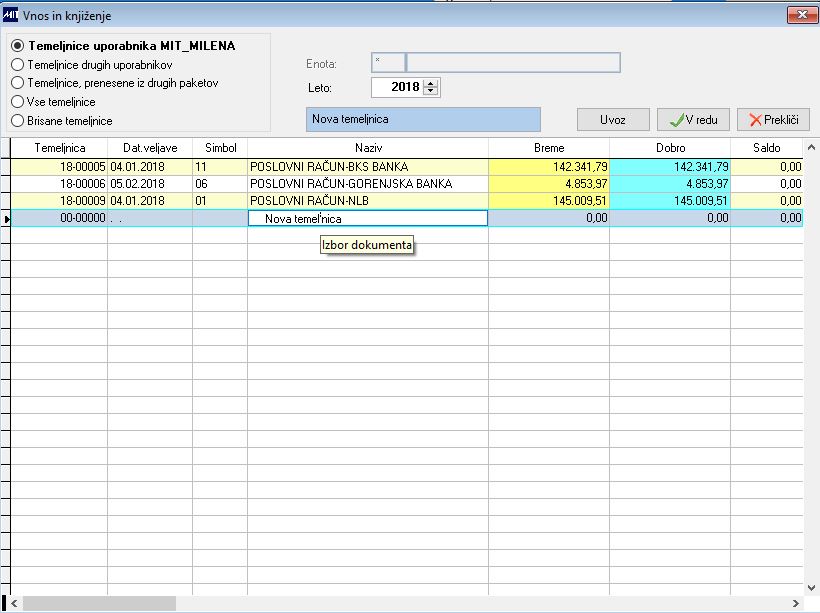Image resolution: width=820 pixels, height=613 pixels.
Task: Click the left arrow of horizontal scrollbar
Action: click(15, 604)
